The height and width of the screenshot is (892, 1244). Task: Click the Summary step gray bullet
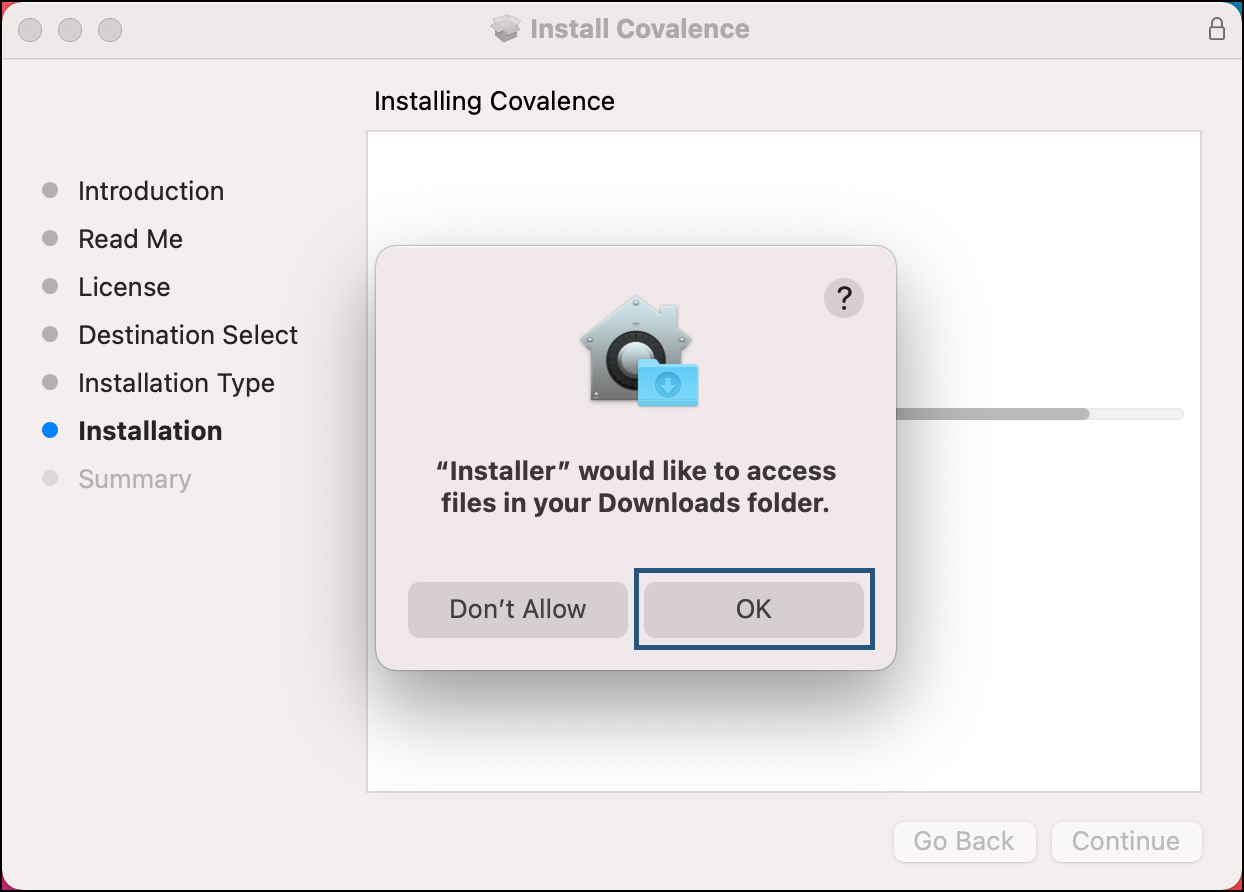(51, 479)
